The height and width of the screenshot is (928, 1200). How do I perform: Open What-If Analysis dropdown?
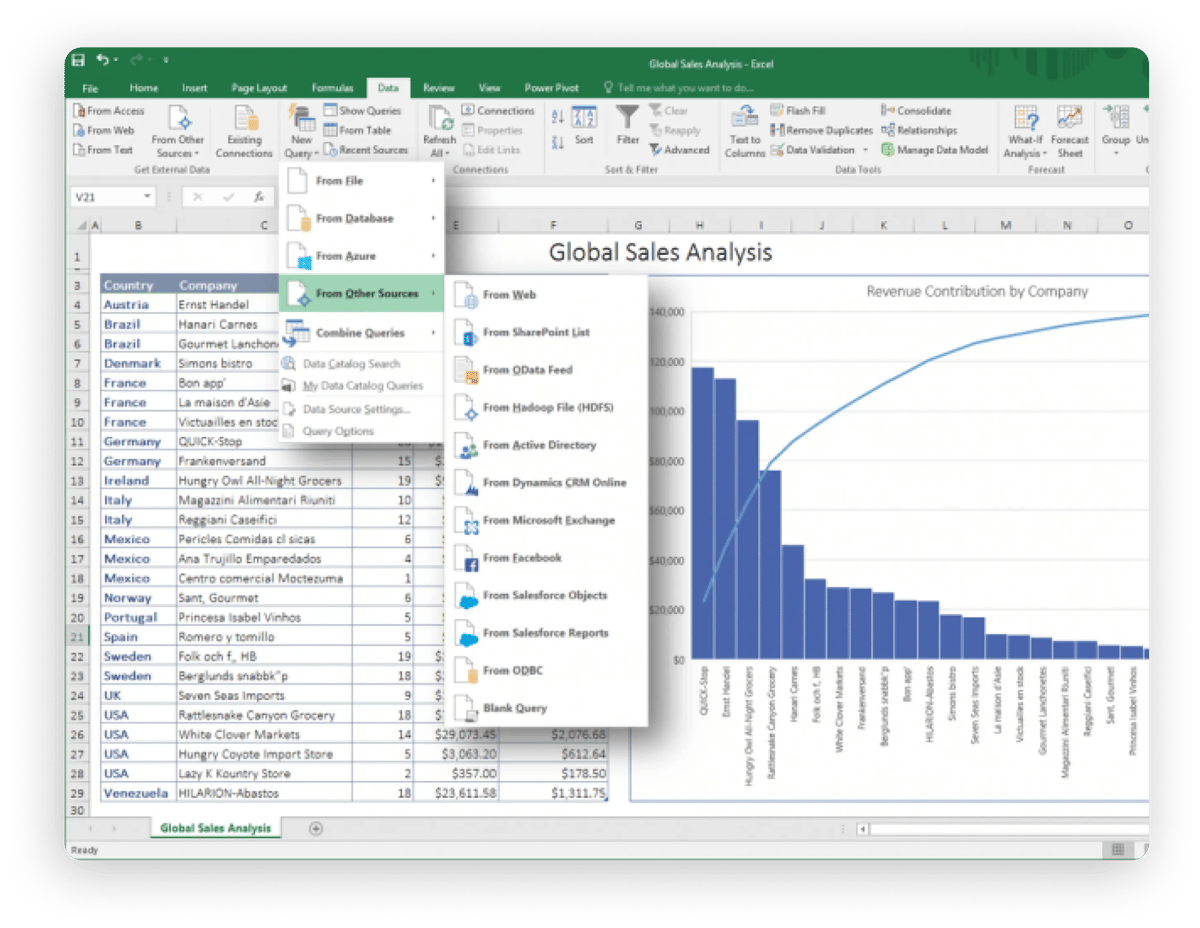click(x=1025, y=131)
